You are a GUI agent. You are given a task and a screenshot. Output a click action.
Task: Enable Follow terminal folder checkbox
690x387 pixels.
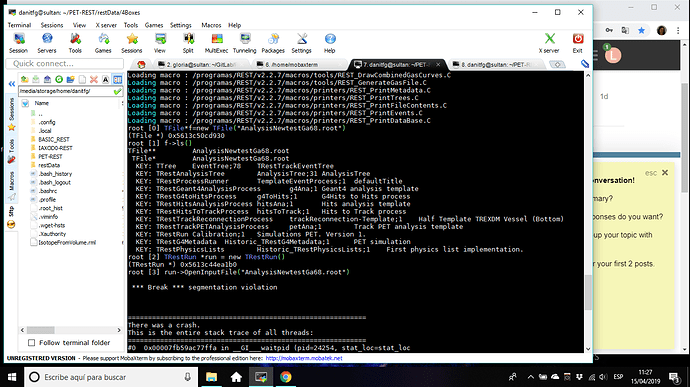point(31,343)
